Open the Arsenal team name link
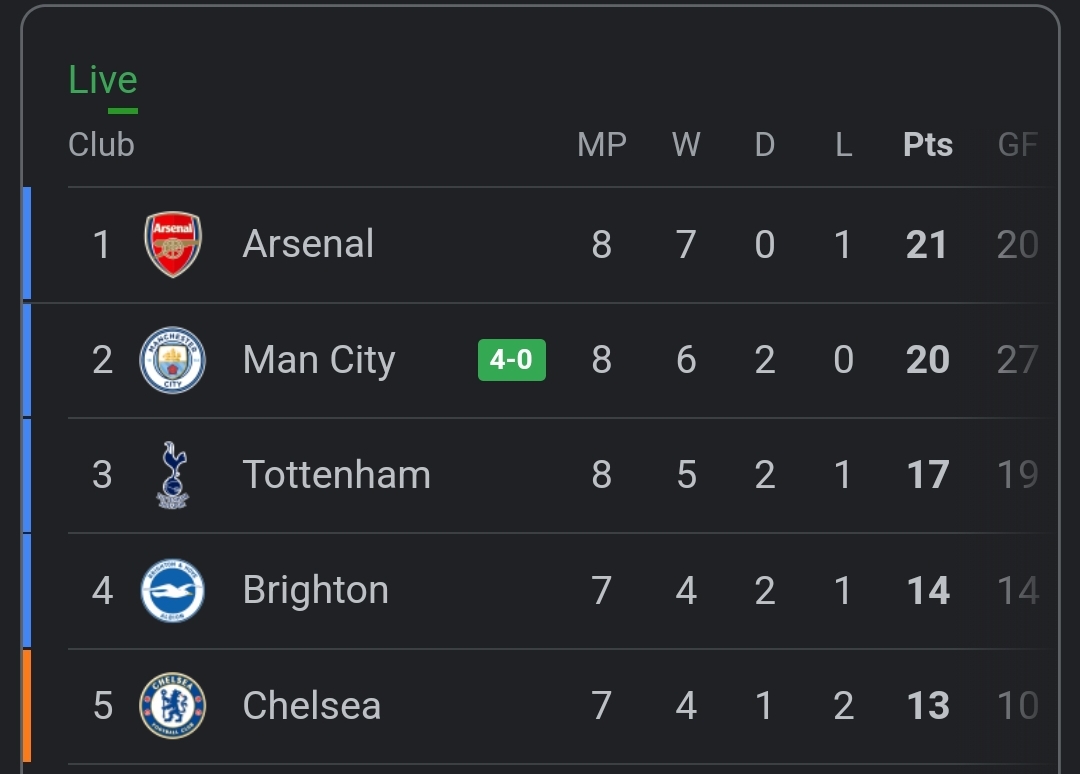Screen dimensions: 1080x774 click(x=308, y=244)
